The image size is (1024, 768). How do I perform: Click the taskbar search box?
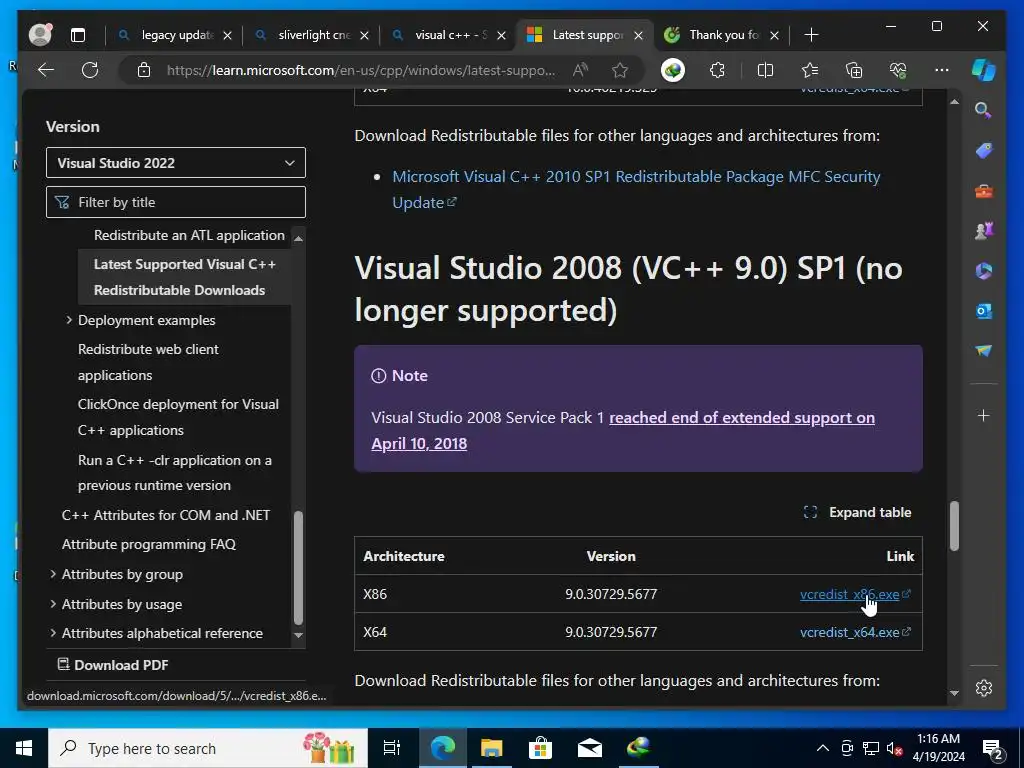208,748
